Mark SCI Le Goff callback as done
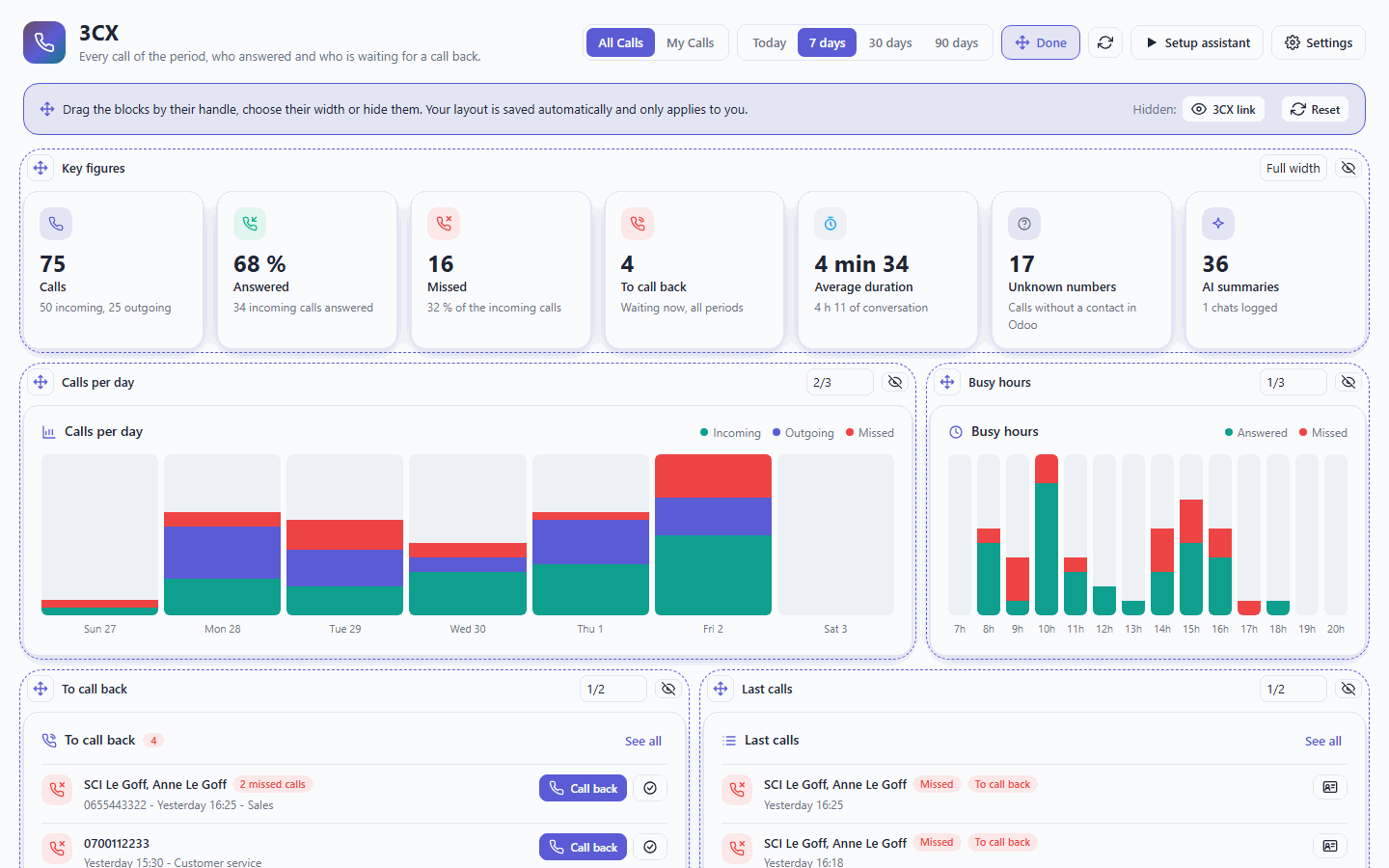This screenshot has height=868, width=1389. 650,788
